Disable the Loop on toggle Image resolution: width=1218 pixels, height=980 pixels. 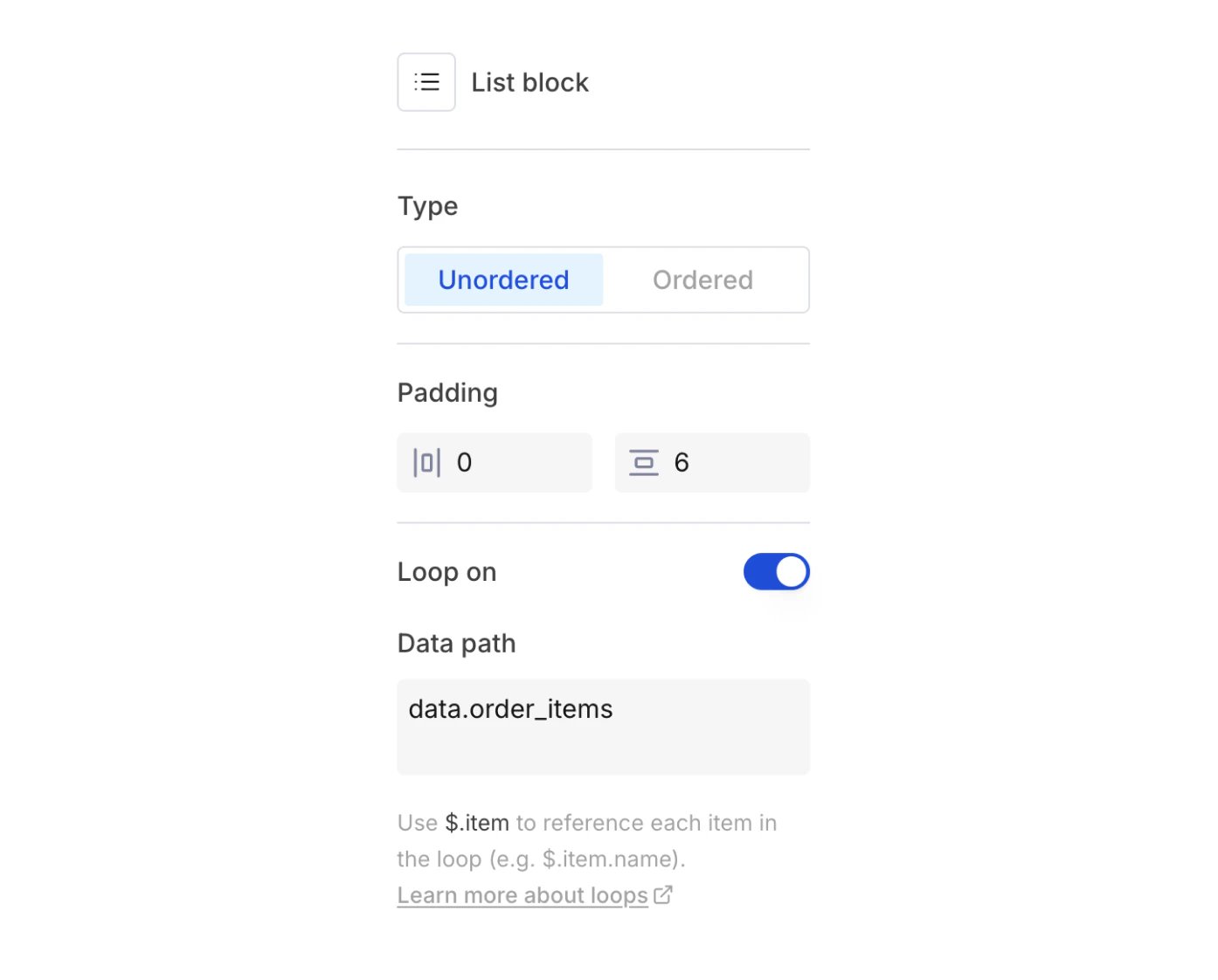(776, 571)
